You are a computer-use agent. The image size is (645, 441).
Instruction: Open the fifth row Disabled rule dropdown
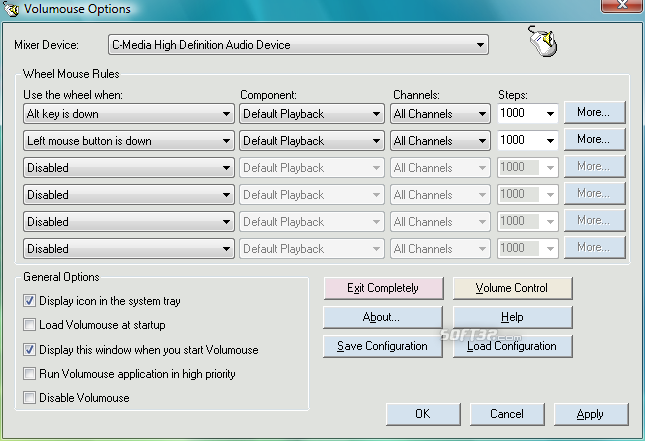click(129, 222)
